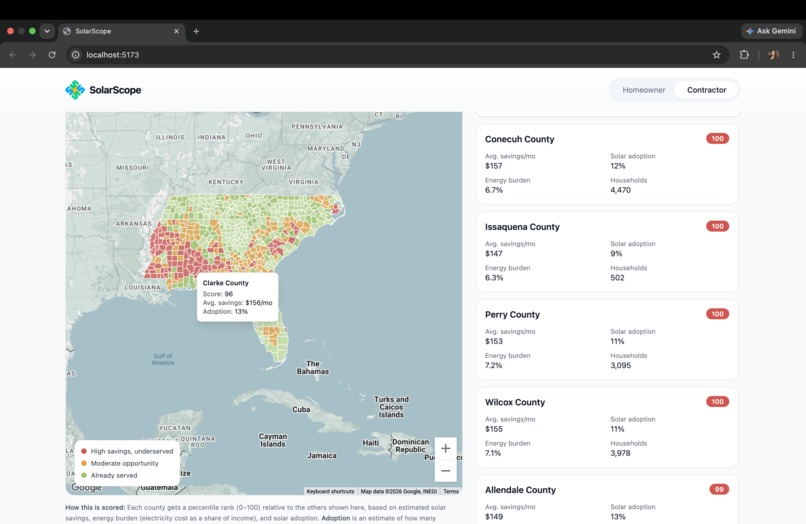Open the Conecuh County card
The image size is (806, 524).
[x=607, y=164]
